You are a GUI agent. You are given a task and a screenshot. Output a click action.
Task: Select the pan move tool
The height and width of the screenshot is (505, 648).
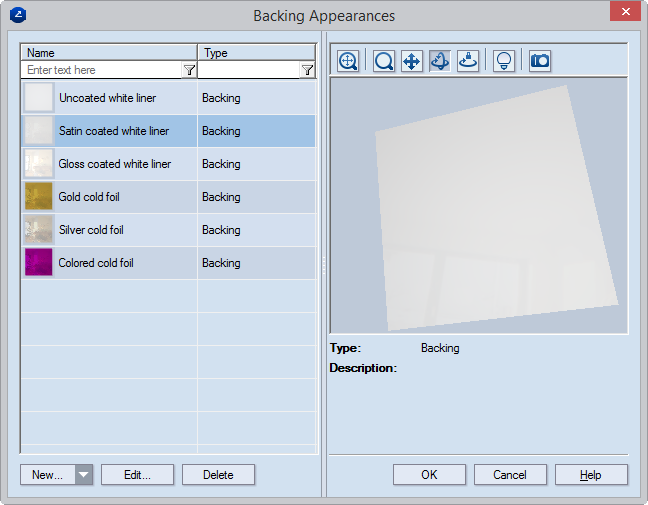point(411,61)
